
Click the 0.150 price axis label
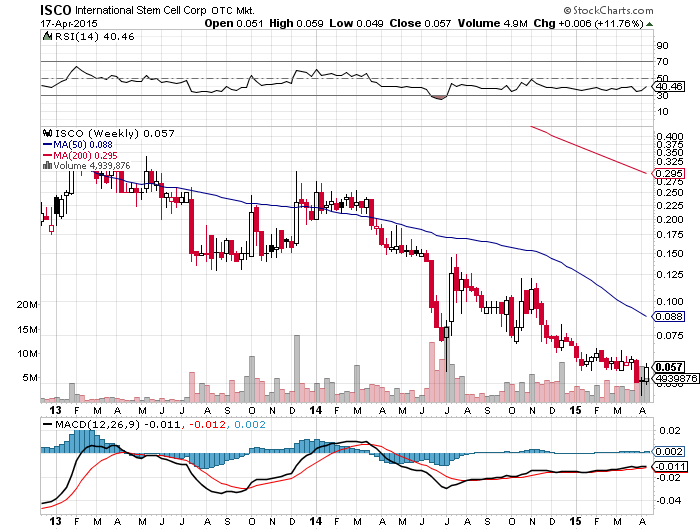coord(670,253)
